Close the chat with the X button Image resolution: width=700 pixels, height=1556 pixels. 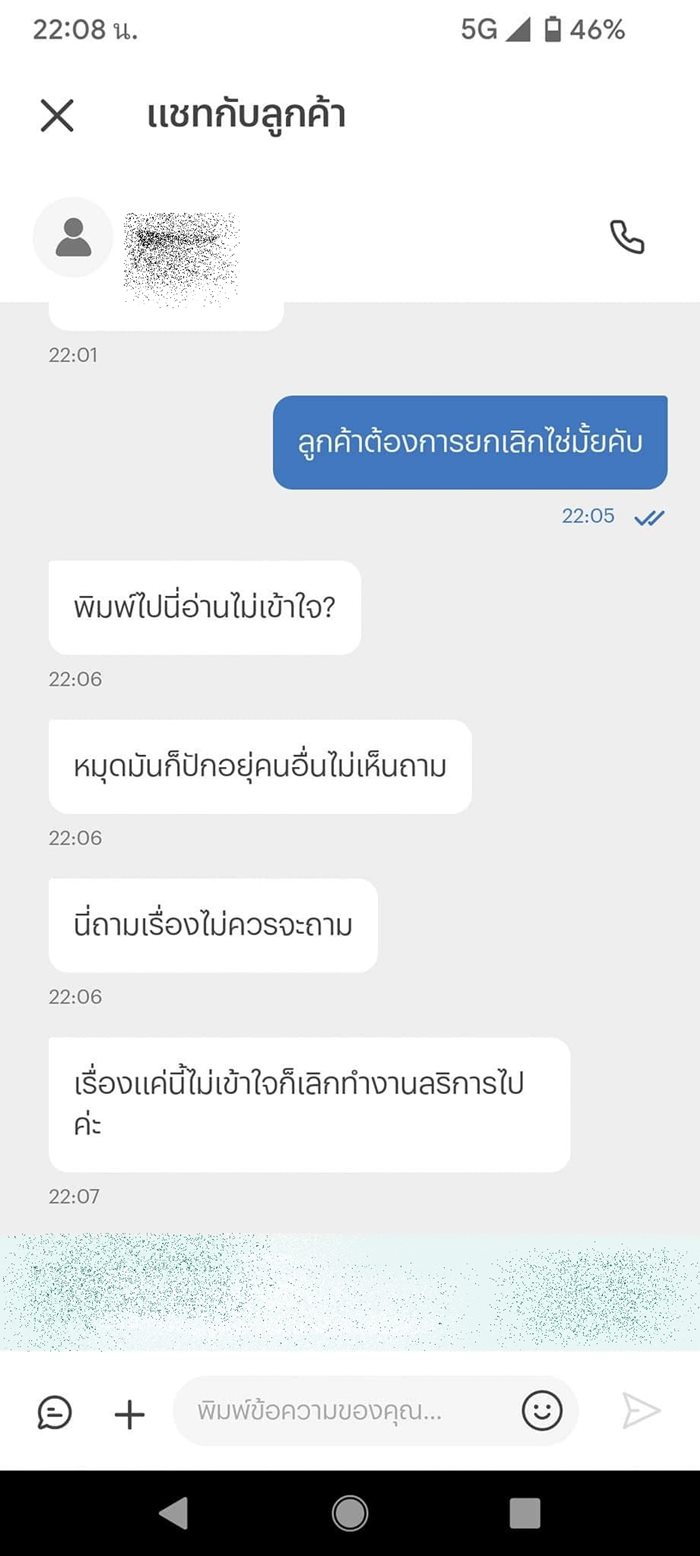57,116
